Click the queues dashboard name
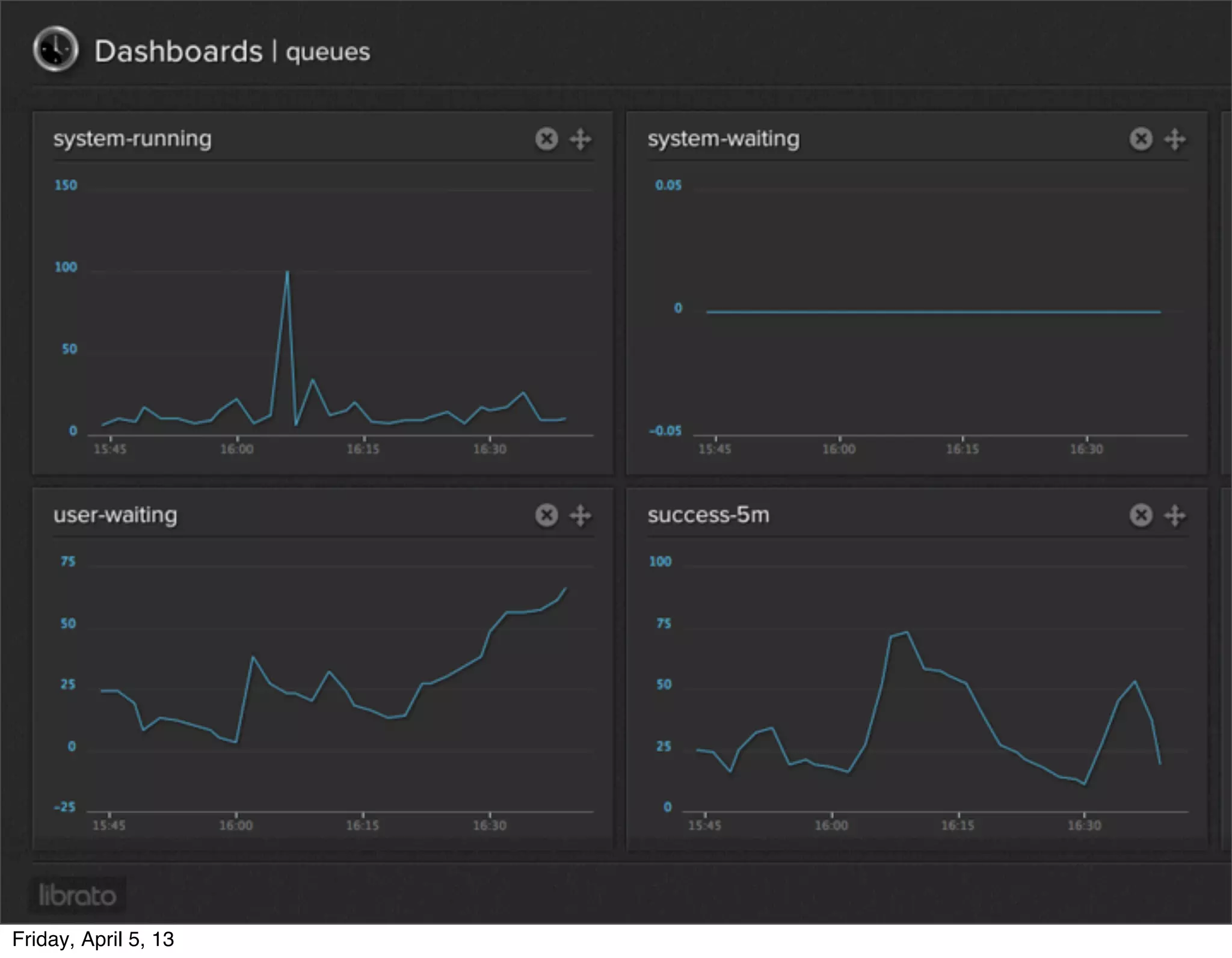Image resolution: width=1232 pixels, height=958 pixels. [x=328, y=52]
